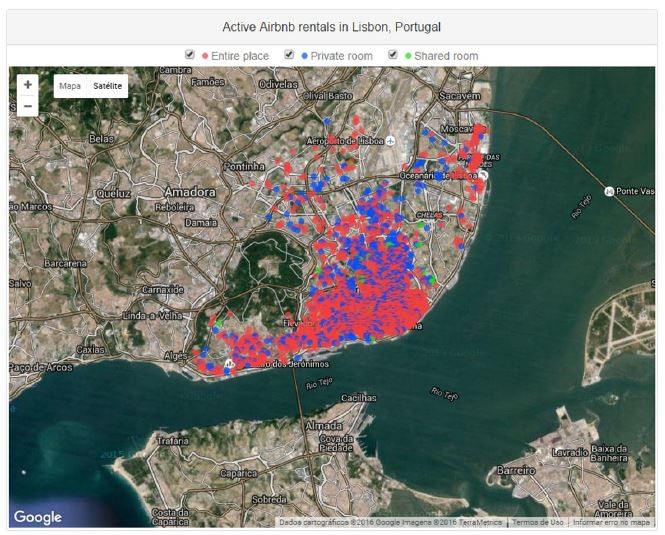665x535 pixels.
Task: Click the Damaia map label
Action: pyautogui.click(x=201, y=222)
